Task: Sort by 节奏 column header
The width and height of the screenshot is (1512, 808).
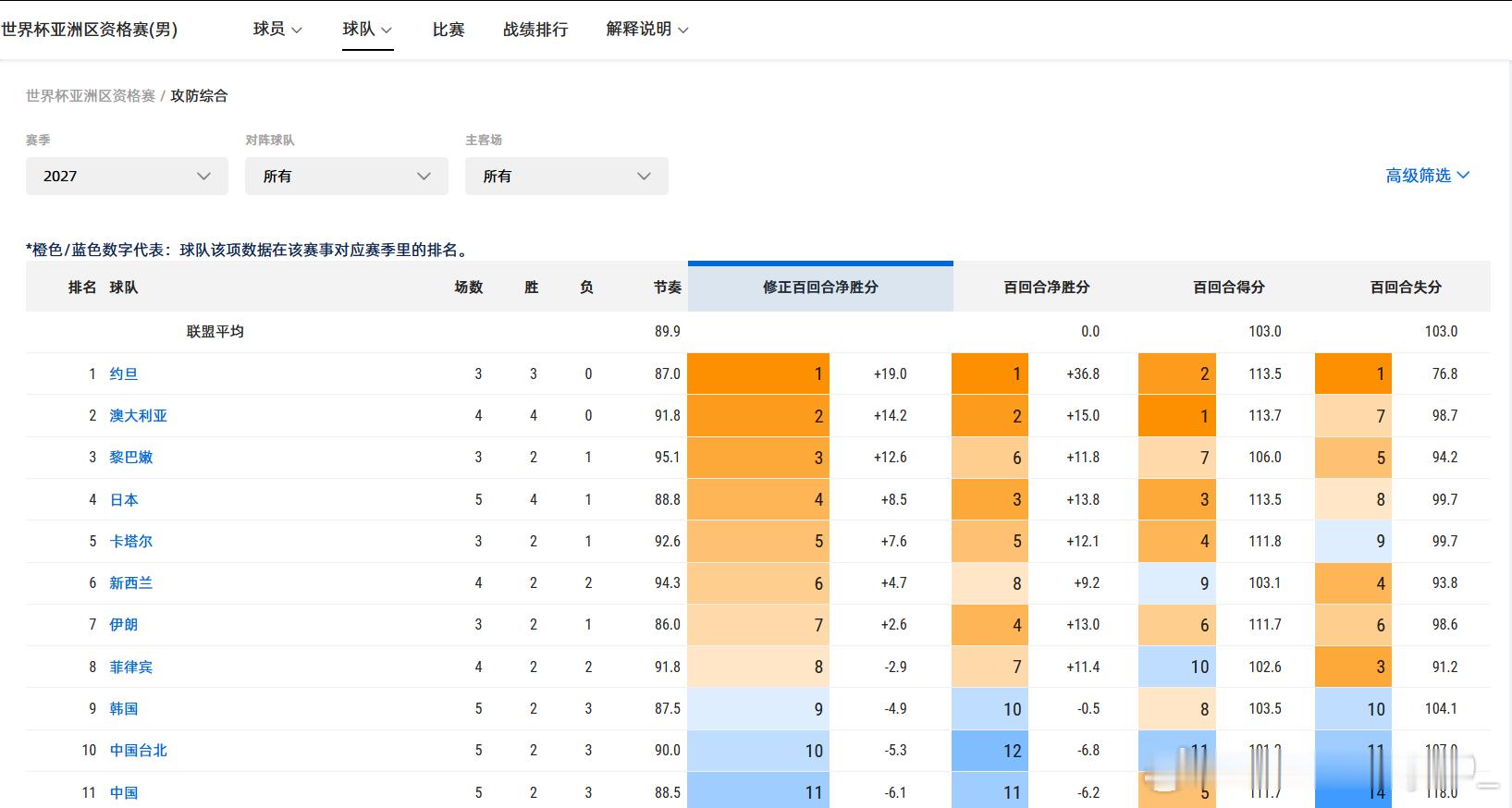Action: [x=667, y=288]
